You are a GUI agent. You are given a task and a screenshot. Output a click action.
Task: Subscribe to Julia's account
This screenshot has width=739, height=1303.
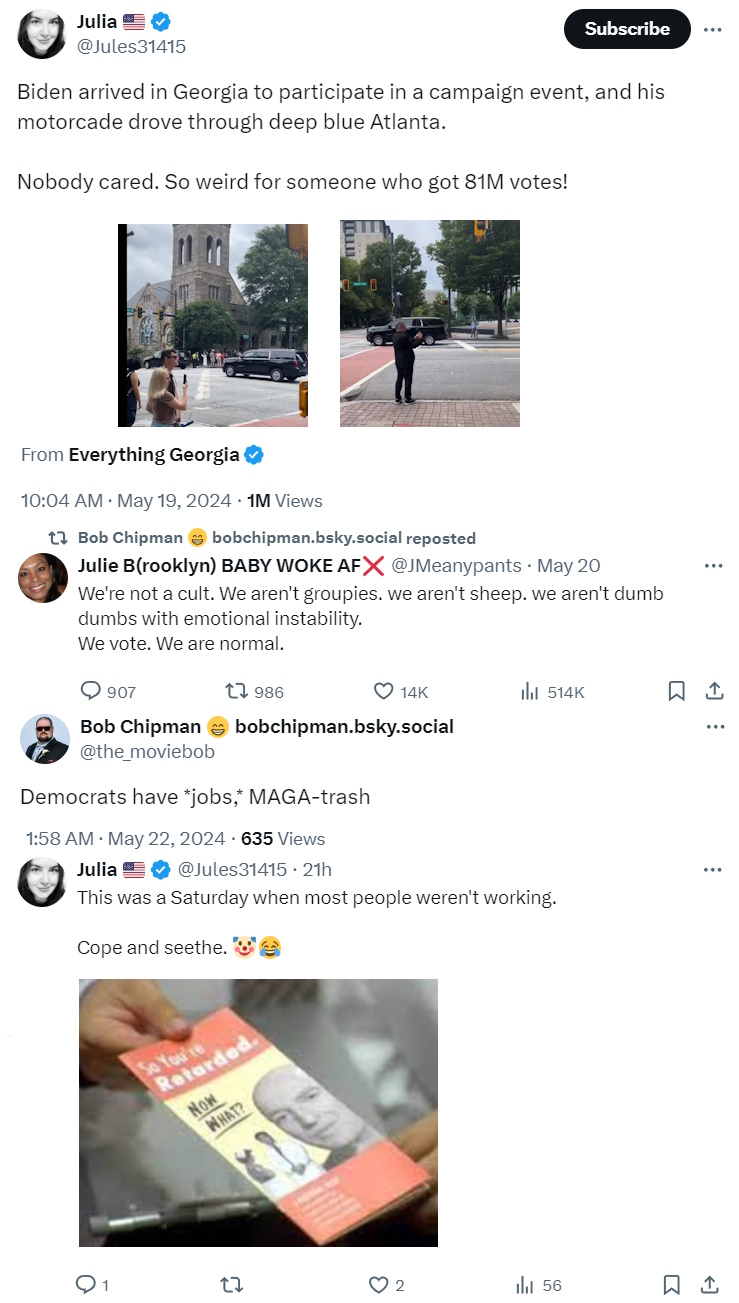pos(627,29)
